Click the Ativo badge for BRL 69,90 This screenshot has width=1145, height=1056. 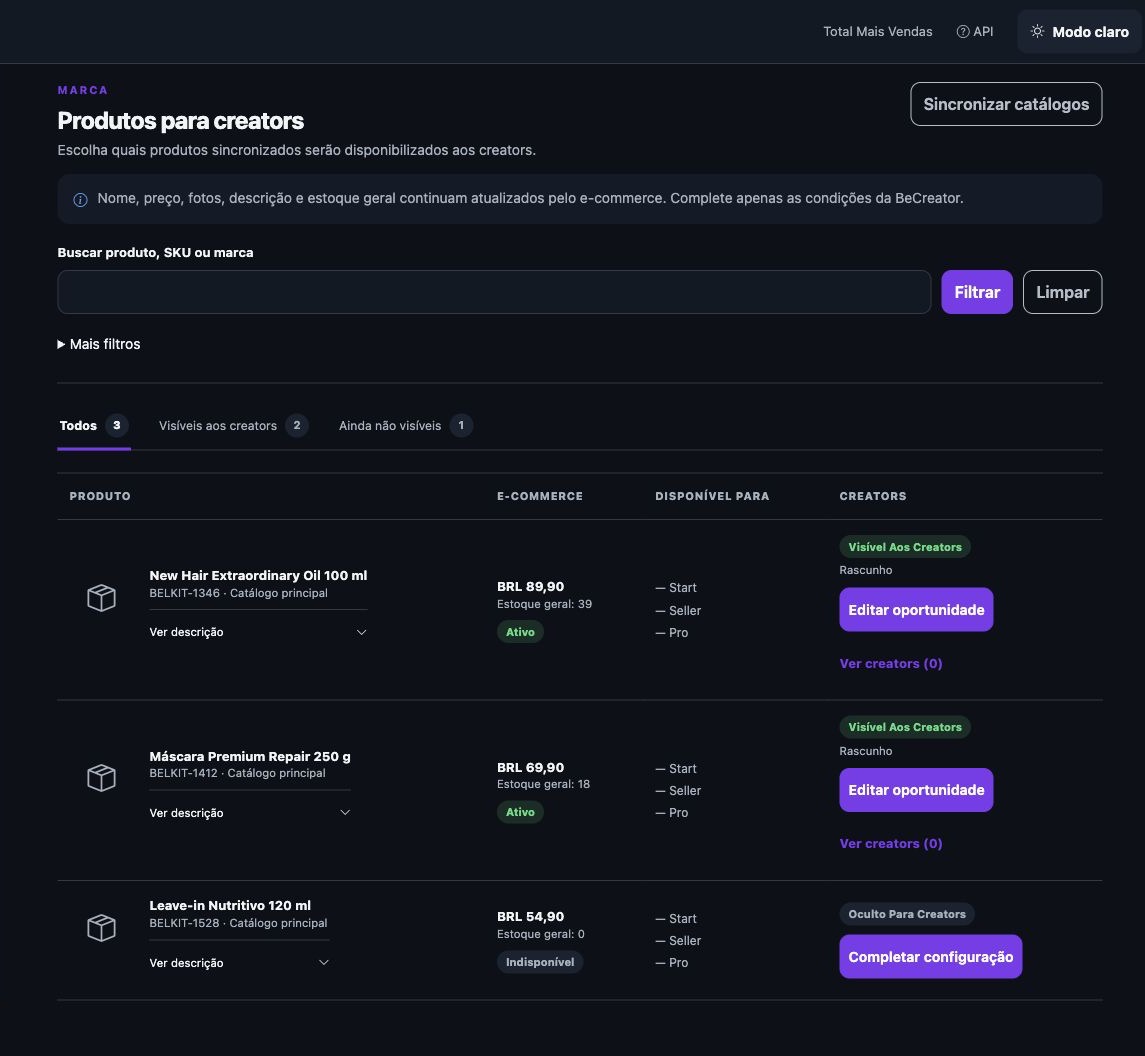(x=520, y=812)
